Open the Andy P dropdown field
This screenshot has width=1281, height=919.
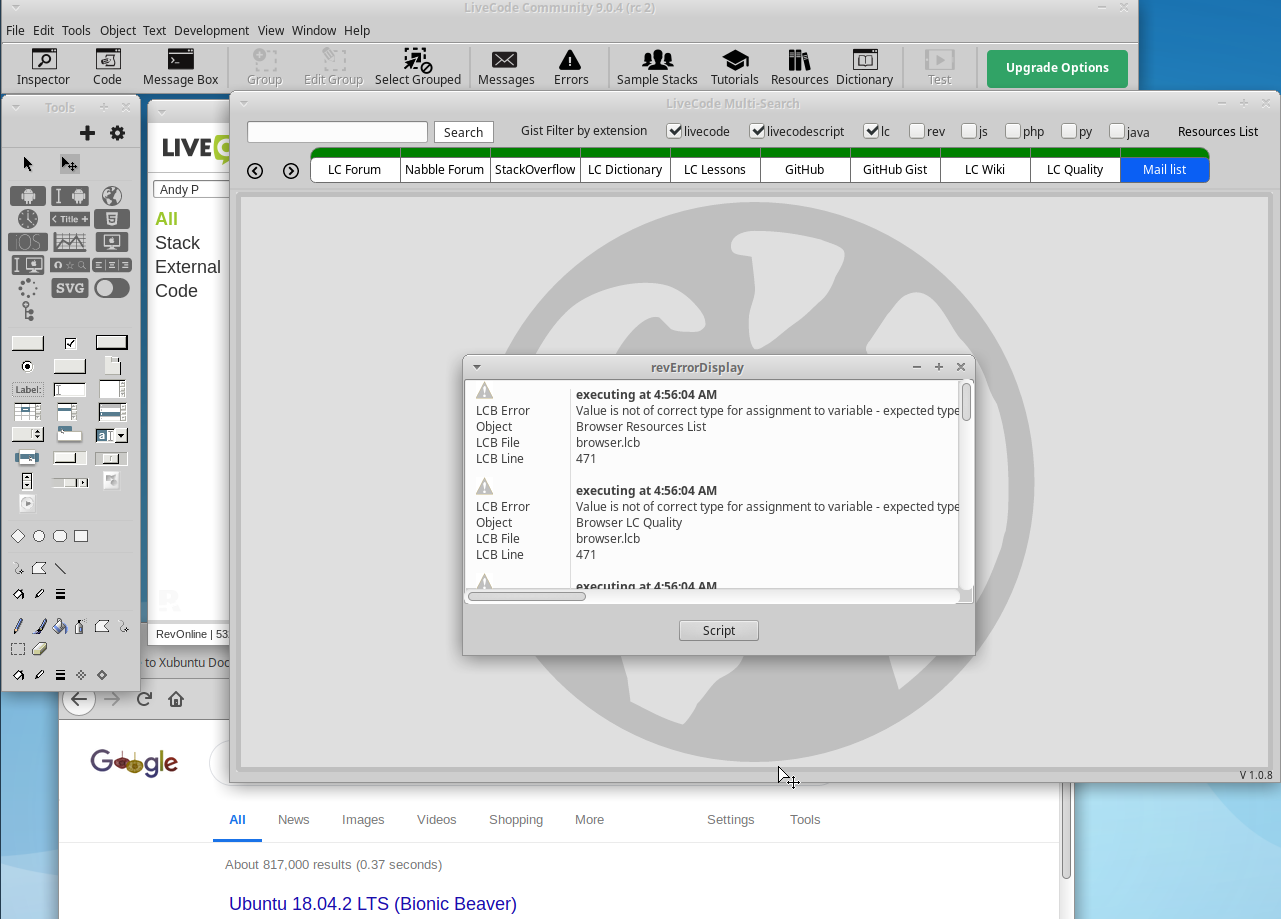190,190
